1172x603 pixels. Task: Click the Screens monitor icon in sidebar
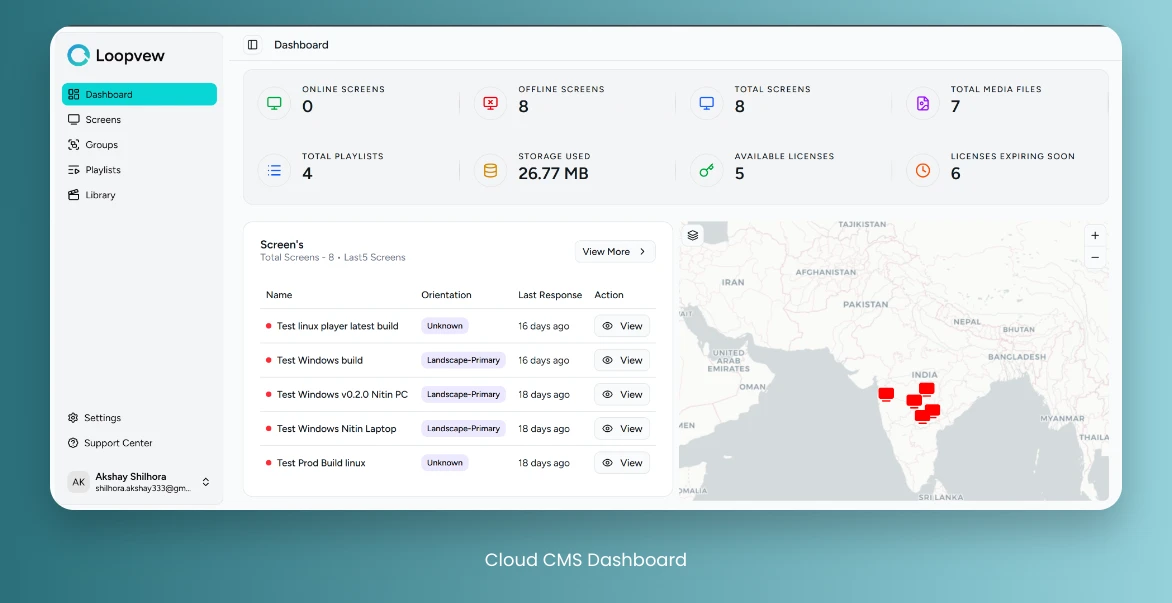click(x=73, y=120)
